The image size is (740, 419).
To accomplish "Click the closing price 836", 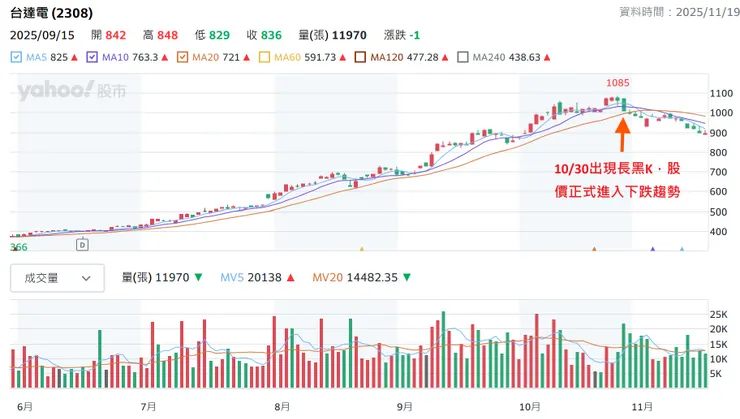I will [x=271, y=35].
